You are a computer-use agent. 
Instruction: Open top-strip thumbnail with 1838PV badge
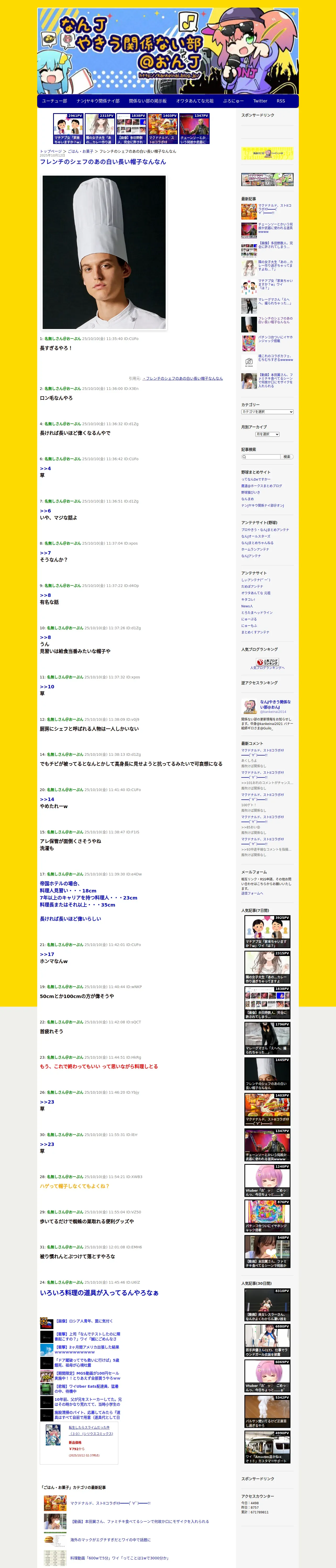[x=131, y=128]
